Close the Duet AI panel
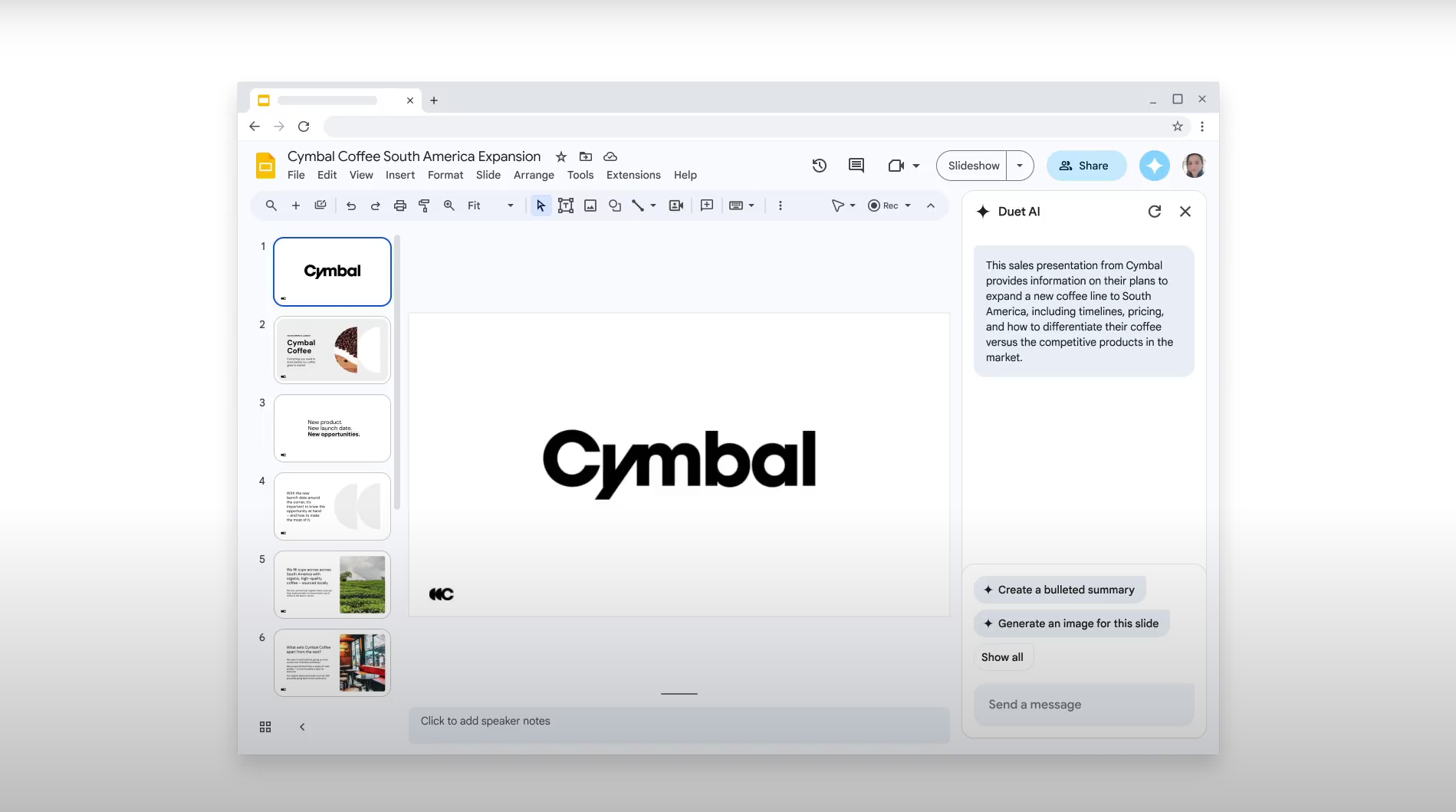 pos(1185,212)
